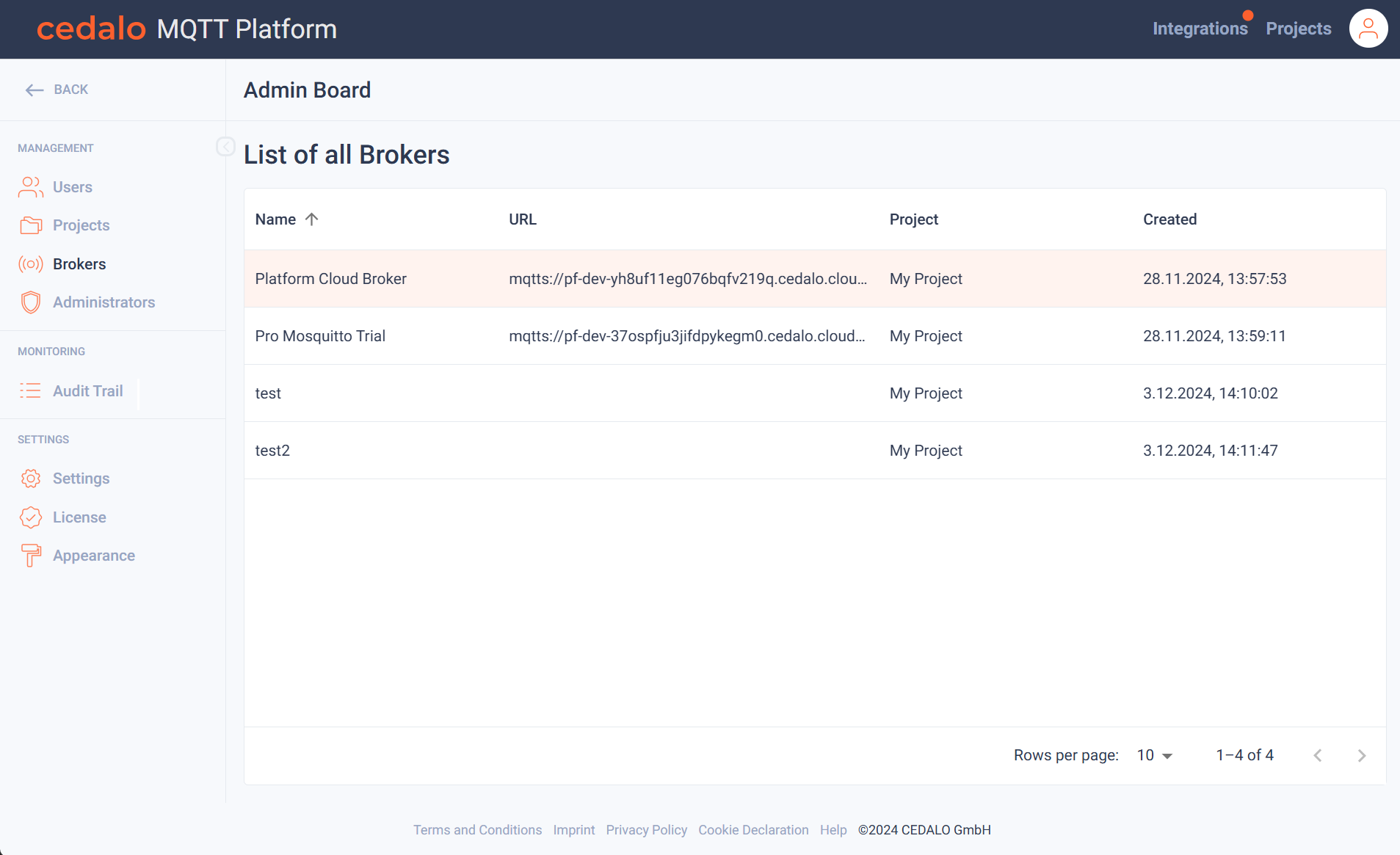Open the user profile avatar menu
The width and height of the screenshot is (1400, 855).
coord(1368,29)
